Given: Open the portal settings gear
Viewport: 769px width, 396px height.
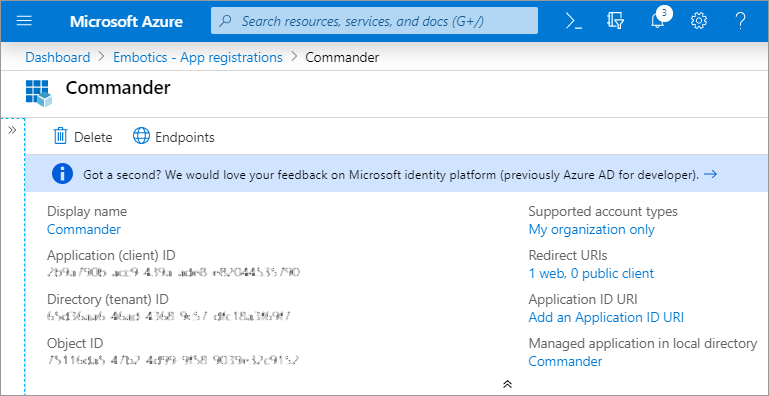Looking at the screenshot, I should [x=699, y=21].
